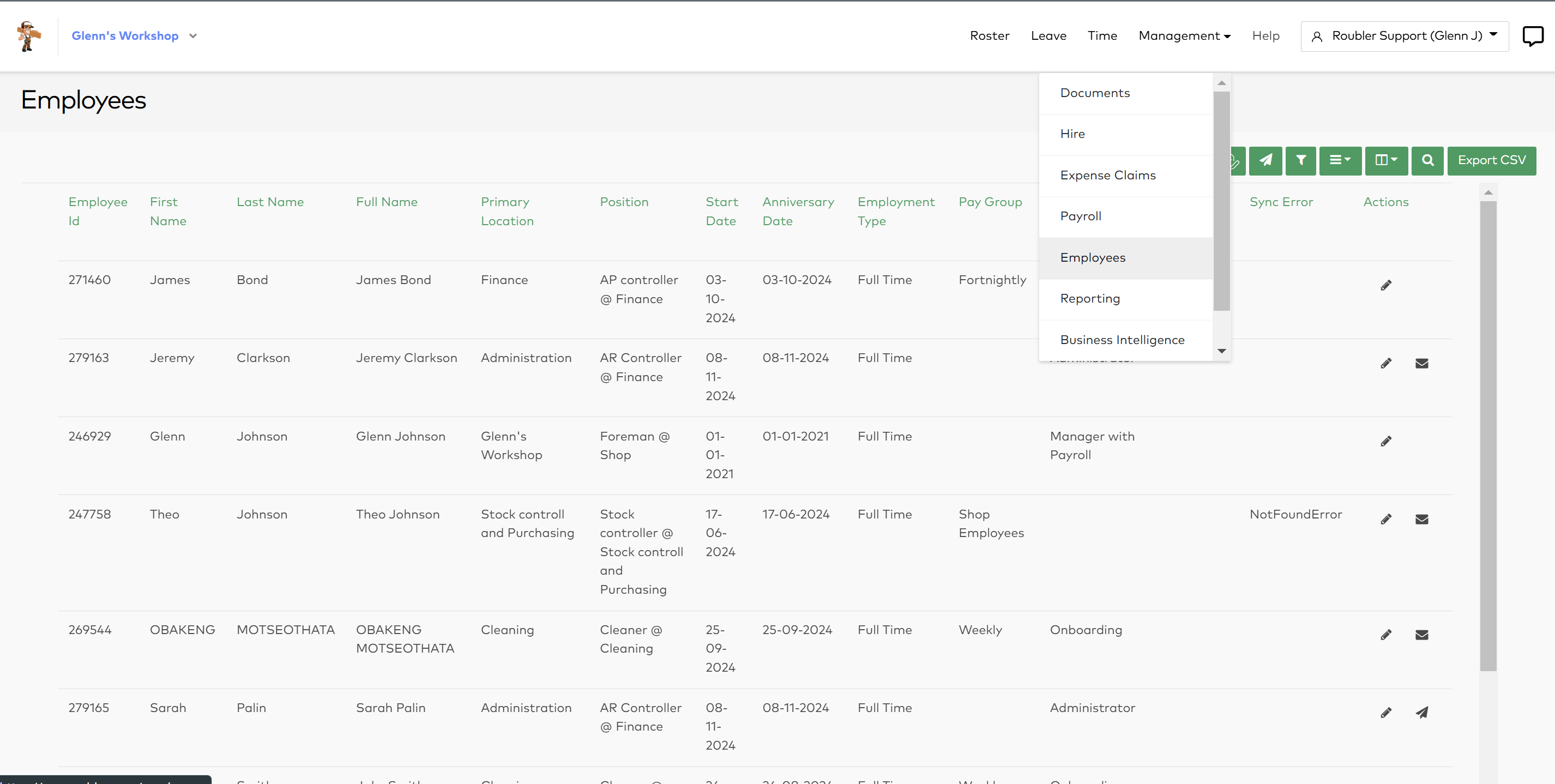Click the envelope icon for Theo Johnson

coord(1421,520)
